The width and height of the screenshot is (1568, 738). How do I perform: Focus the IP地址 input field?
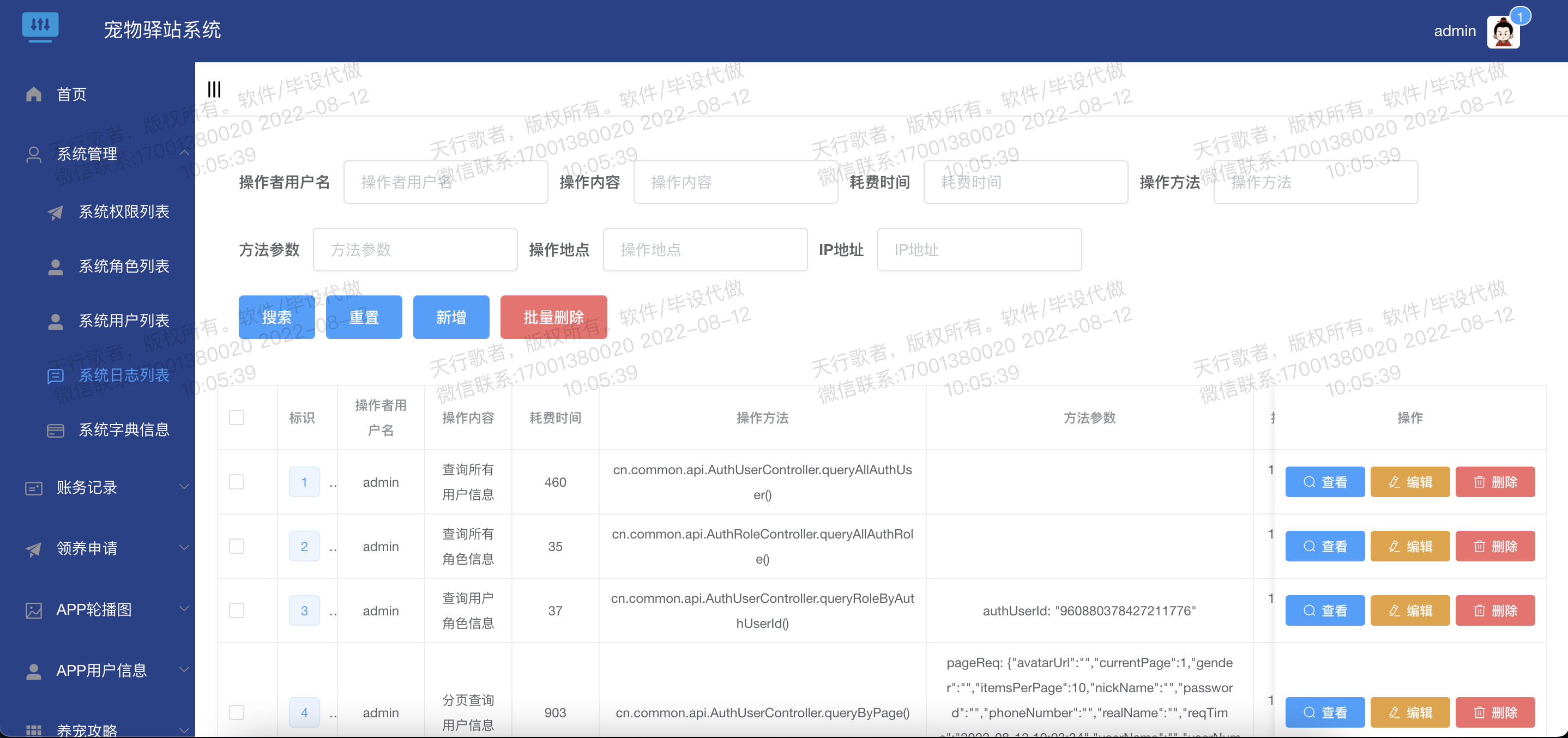[979, 250]
